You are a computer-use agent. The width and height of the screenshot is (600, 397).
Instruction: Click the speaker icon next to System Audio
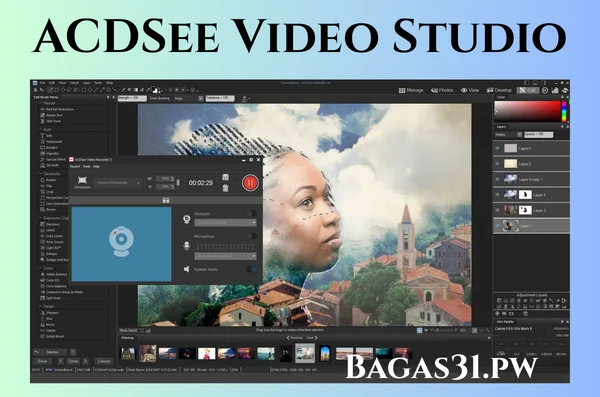click(x=186, y=269)
